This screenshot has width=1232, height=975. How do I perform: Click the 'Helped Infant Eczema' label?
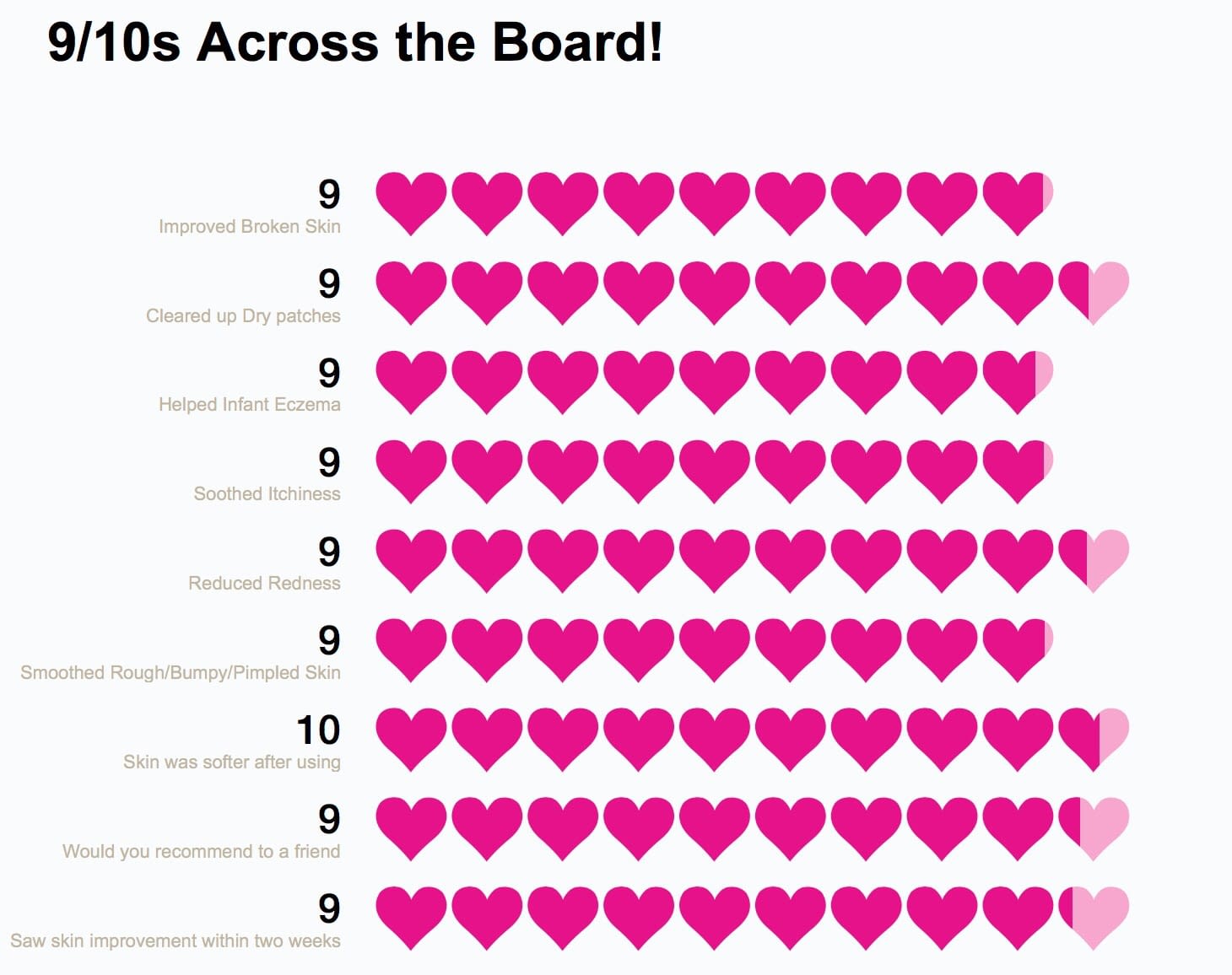pyautogui.click(x=250, y=405)
